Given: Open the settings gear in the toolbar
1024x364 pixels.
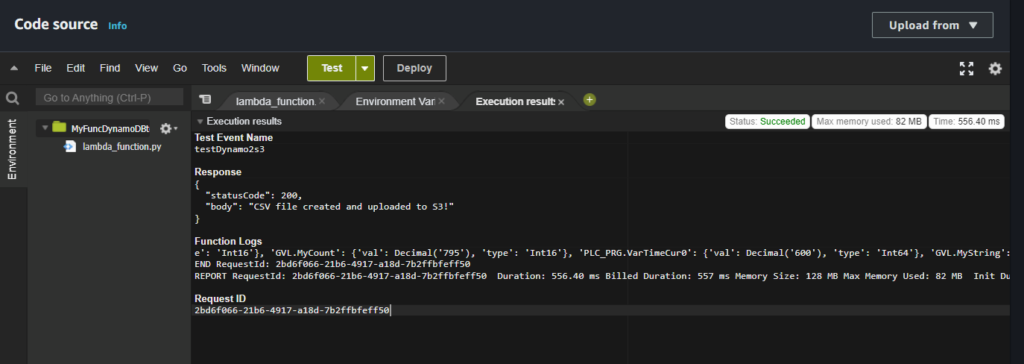Looking at the screenshot, I should 995,69.
